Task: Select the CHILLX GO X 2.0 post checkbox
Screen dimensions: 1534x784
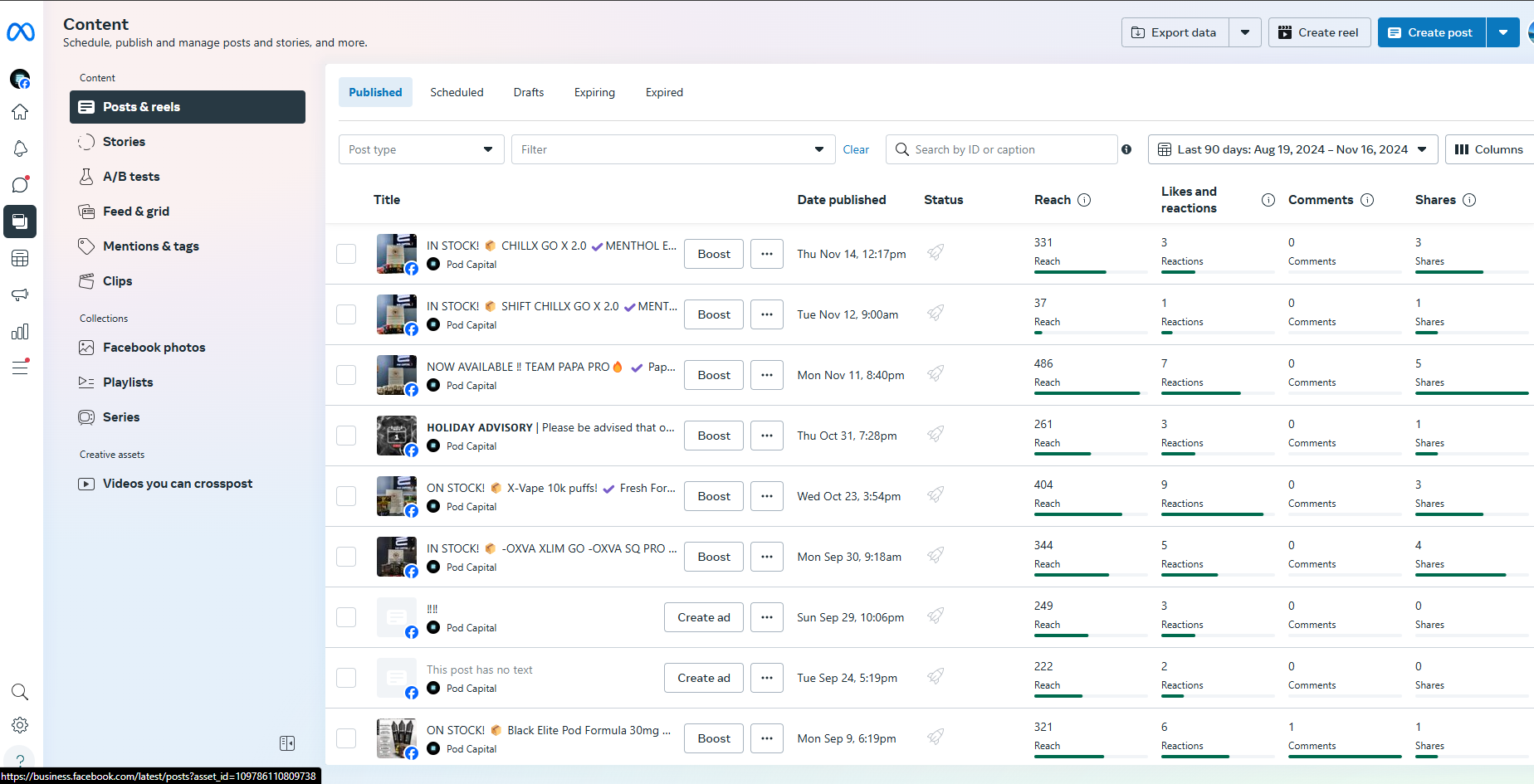Action: 346,254
